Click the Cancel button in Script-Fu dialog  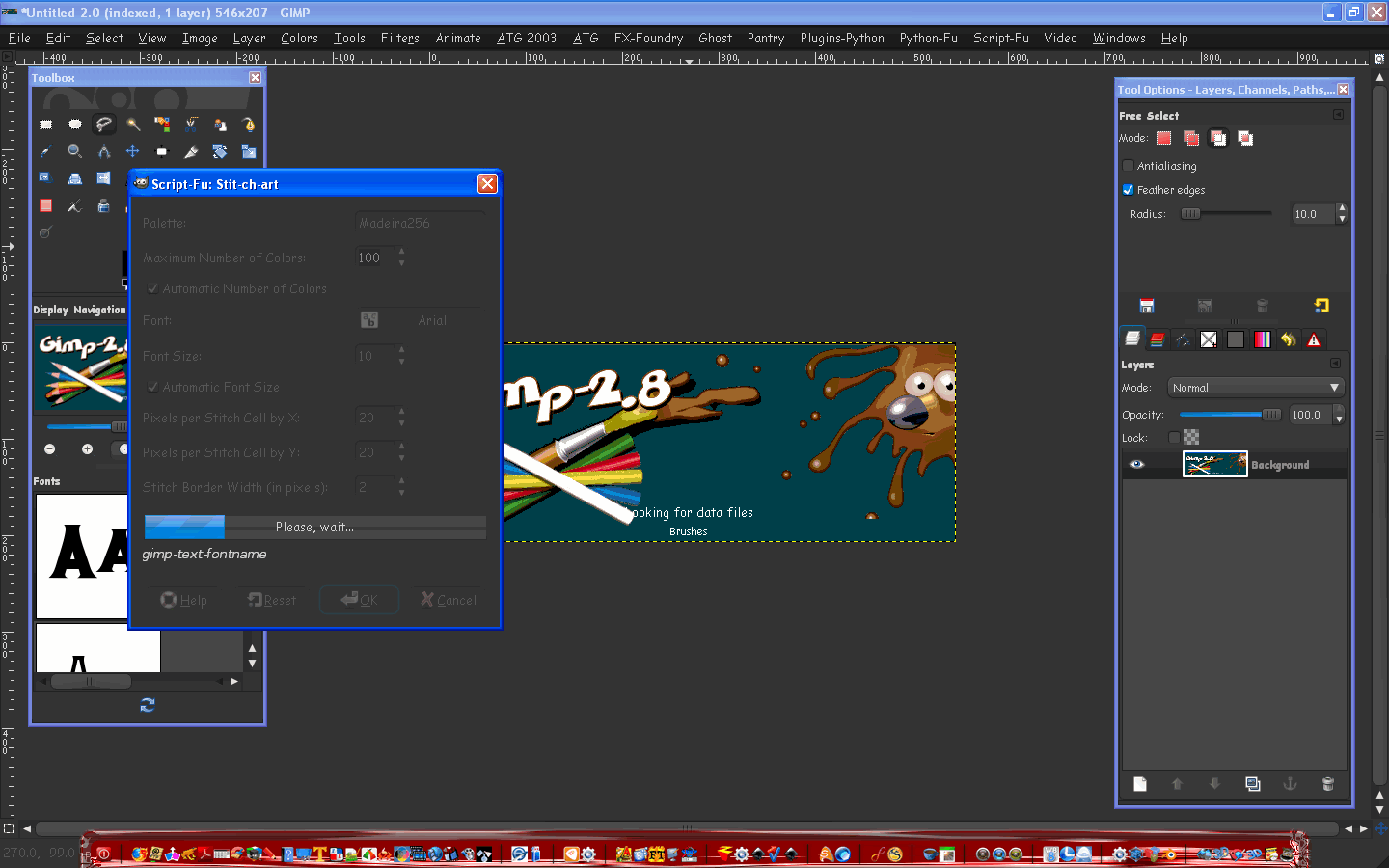pyautogui.click(x=449, y=600)
